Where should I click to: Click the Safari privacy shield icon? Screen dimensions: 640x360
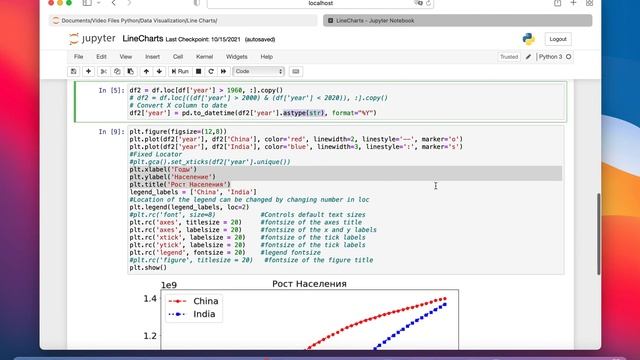(196, 3)
